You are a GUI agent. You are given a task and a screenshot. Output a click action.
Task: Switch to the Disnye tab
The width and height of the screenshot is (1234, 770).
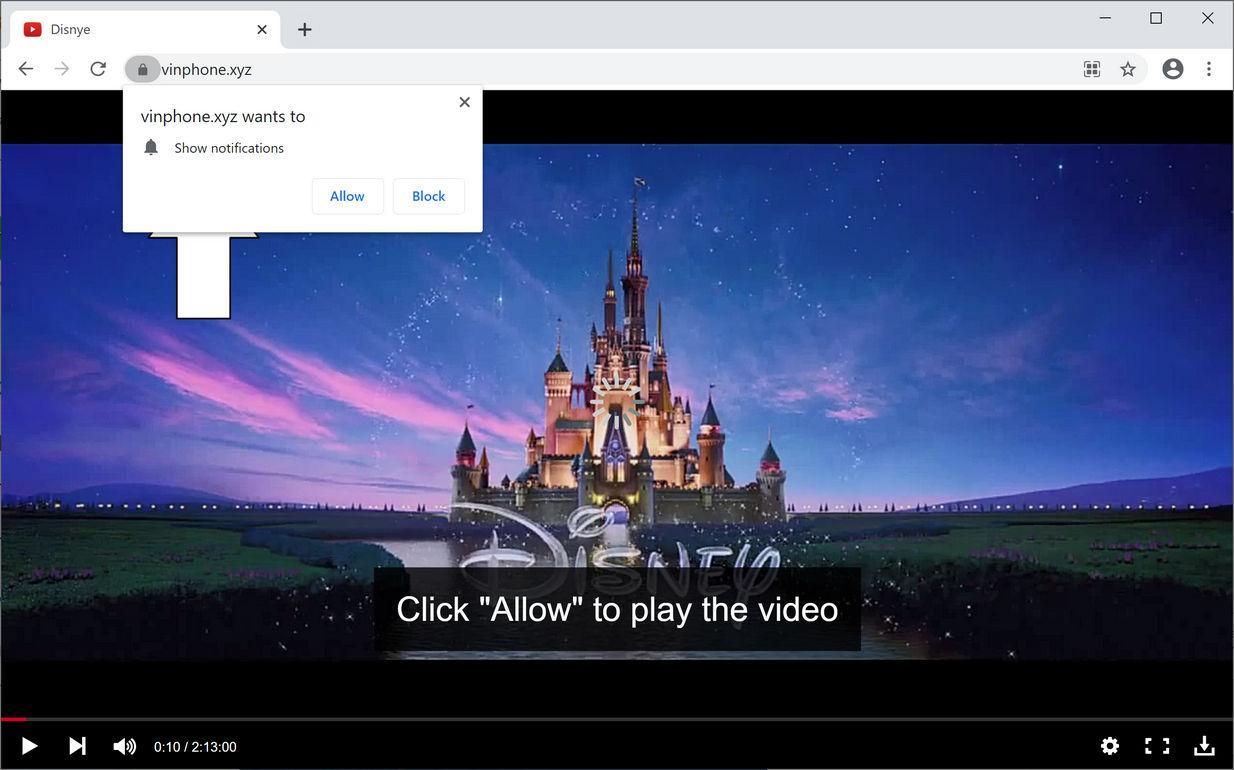[145, 29]
